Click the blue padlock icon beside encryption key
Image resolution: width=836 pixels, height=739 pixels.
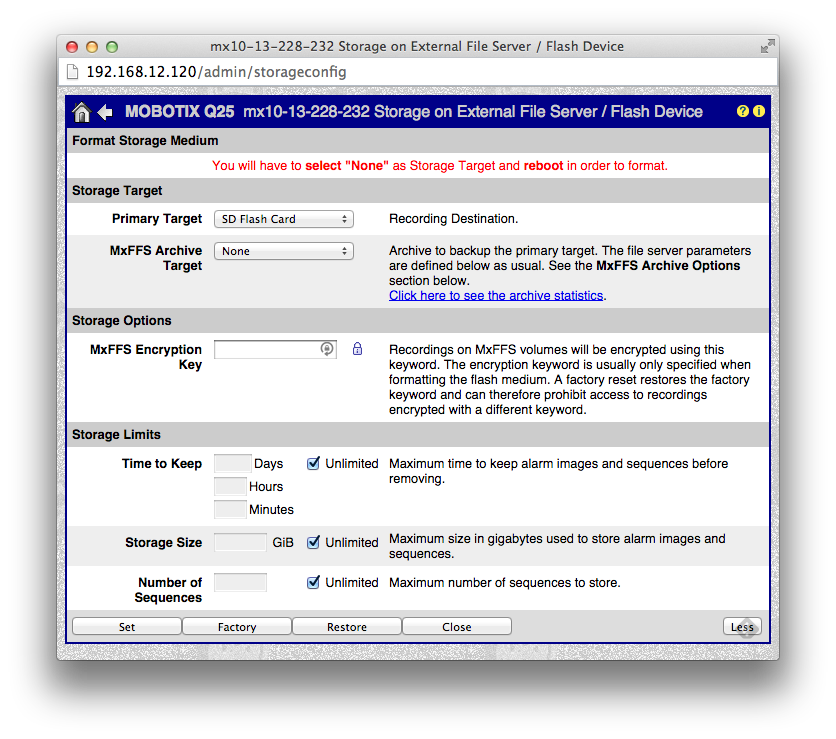coord(357,349)
